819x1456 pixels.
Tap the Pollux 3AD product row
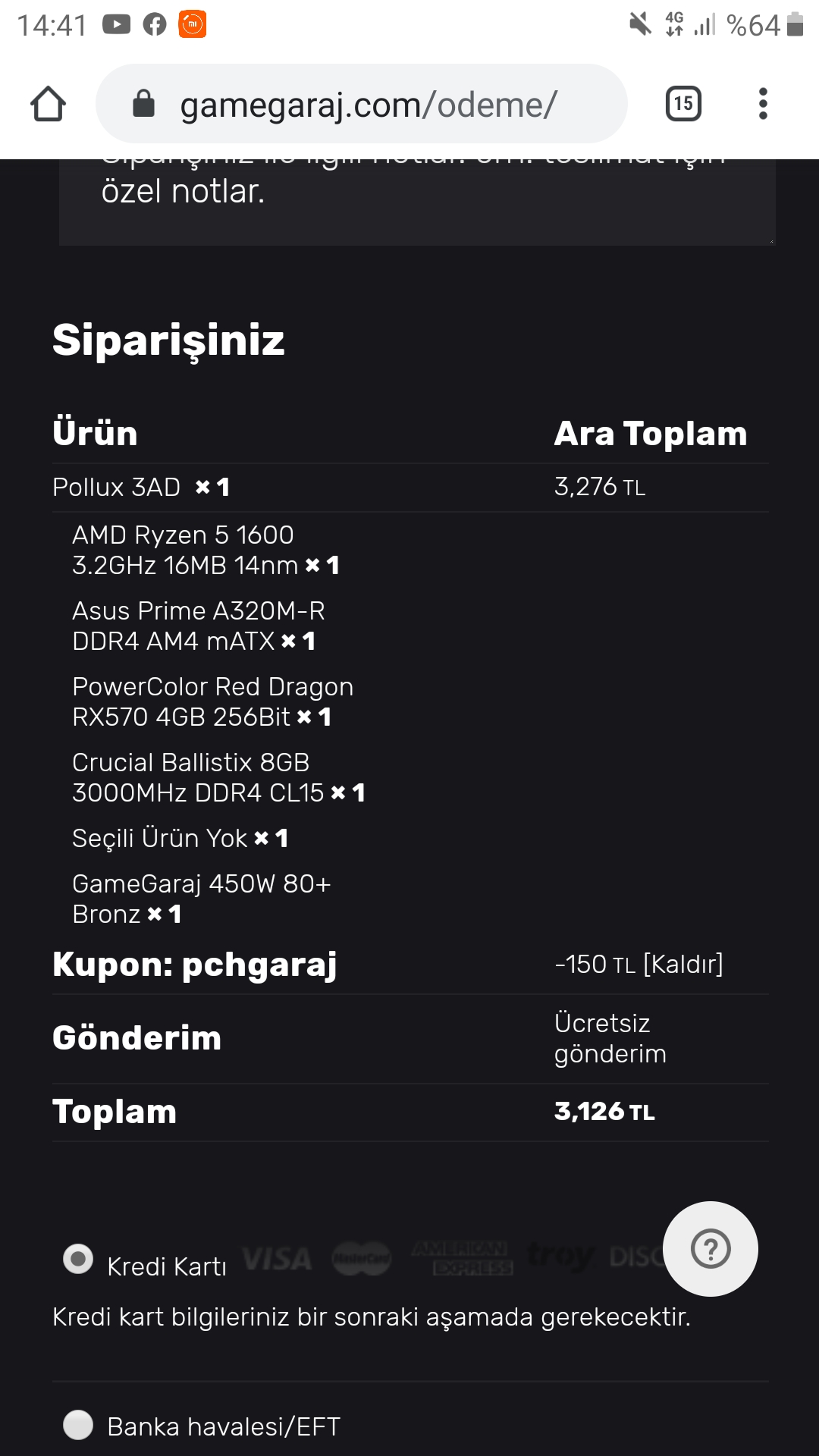click(x=117, y=487)
